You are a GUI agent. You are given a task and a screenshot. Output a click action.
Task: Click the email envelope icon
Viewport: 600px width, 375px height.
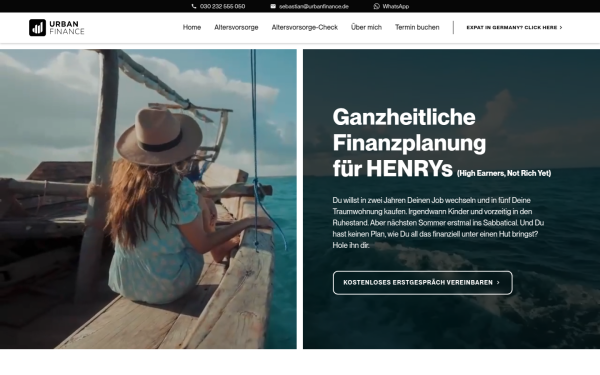pos(273,6)
